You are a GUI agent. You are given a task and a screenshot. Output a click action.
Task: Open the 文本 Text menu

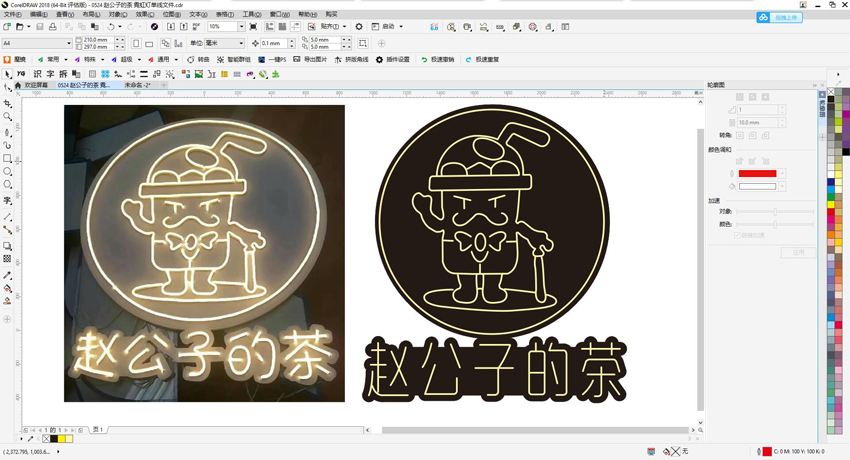(198, 15)
